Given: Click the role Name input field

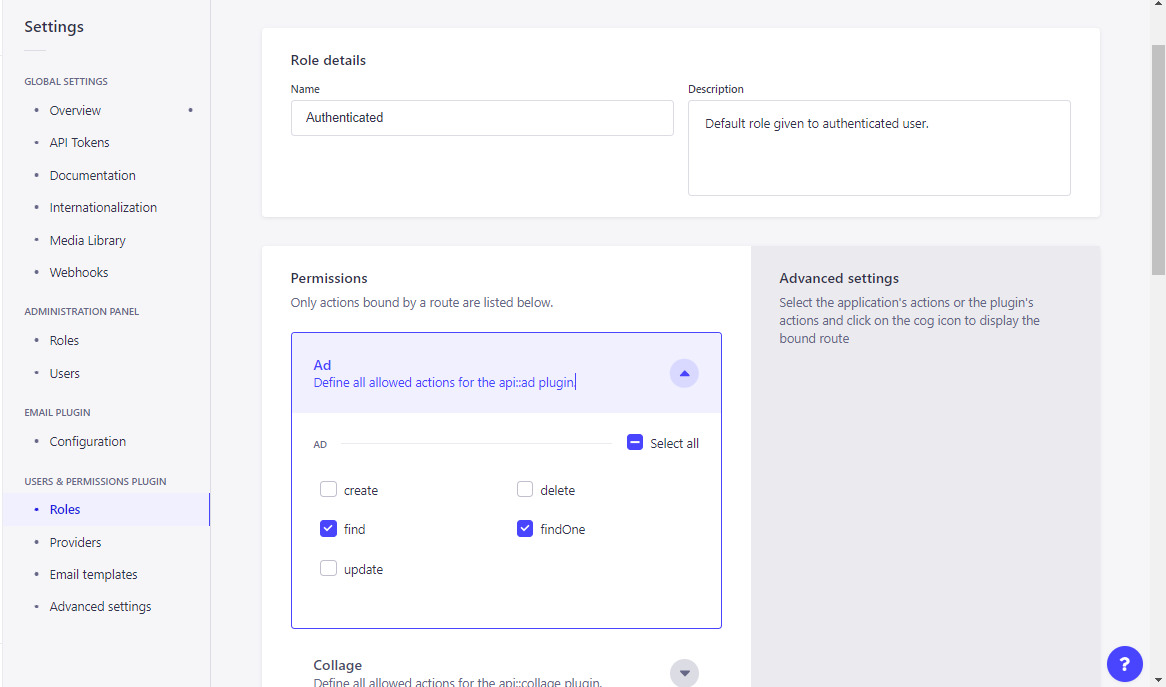Looking at the screenshot, I should coord(482,118).
